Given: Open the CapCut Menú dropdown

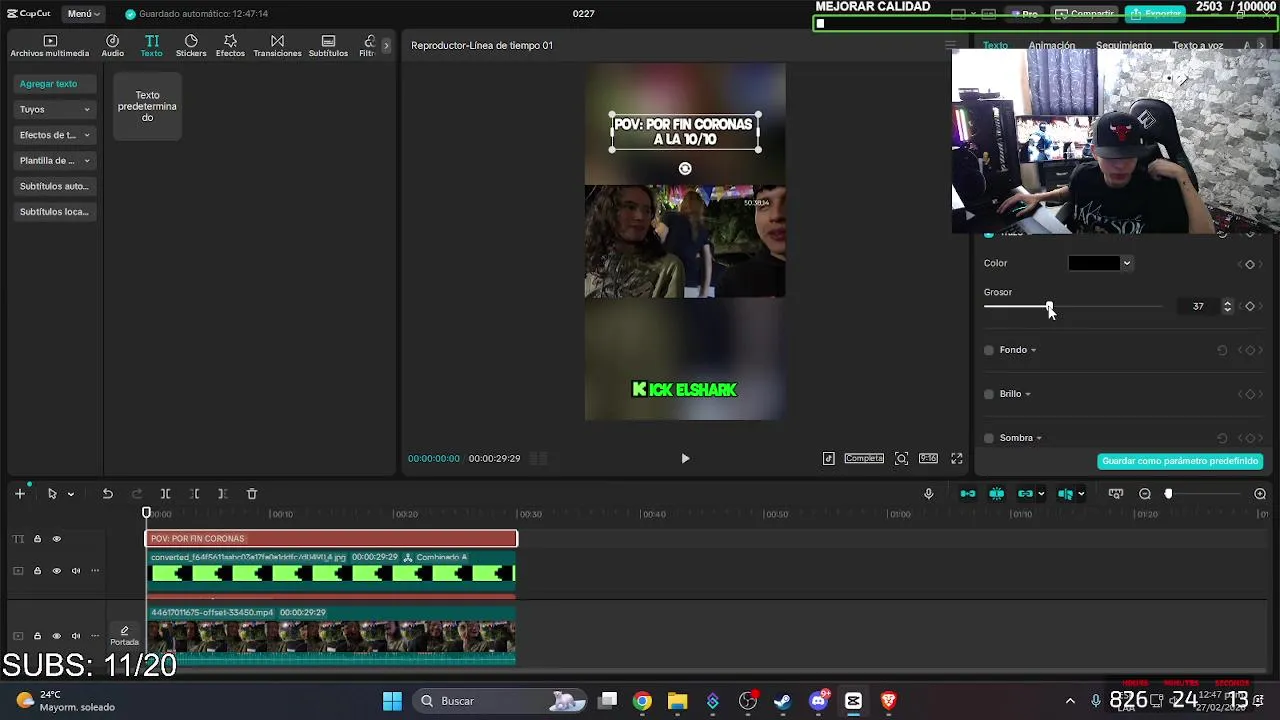Looking at the screenshot, I should click(x=84, y=14).
